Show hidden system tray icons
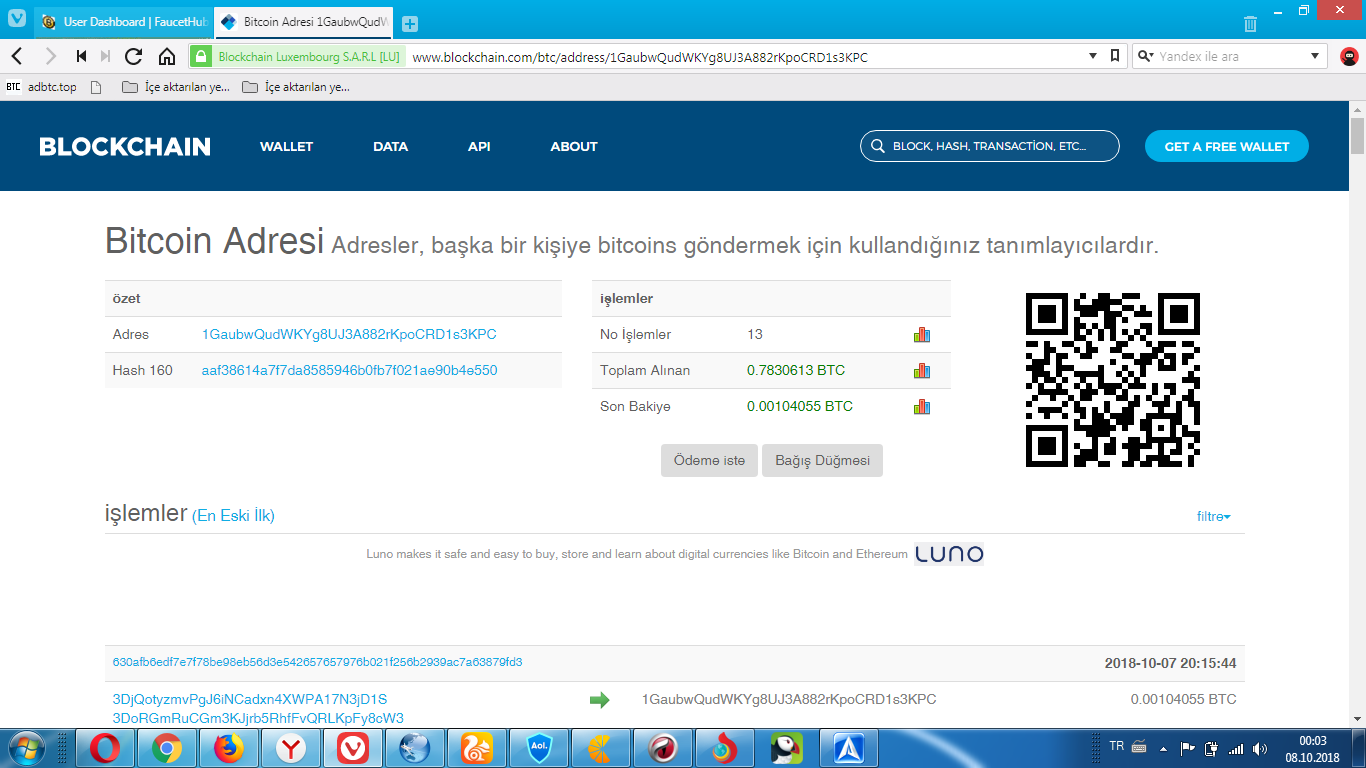Viewport: 1366px width, 768px height. [1163, 748]
